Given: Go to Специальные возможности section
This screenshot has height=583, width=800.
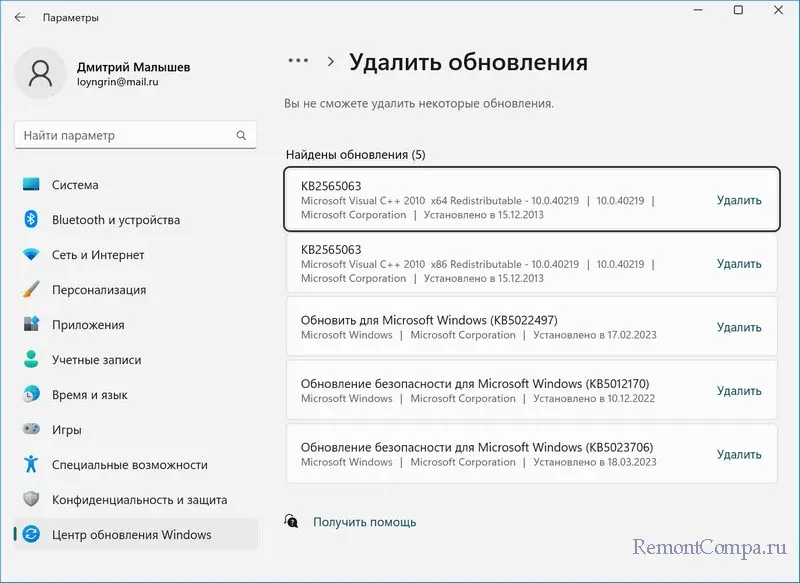Looking at the screenshot, I should pyautogui.click(x=129, y=465).
